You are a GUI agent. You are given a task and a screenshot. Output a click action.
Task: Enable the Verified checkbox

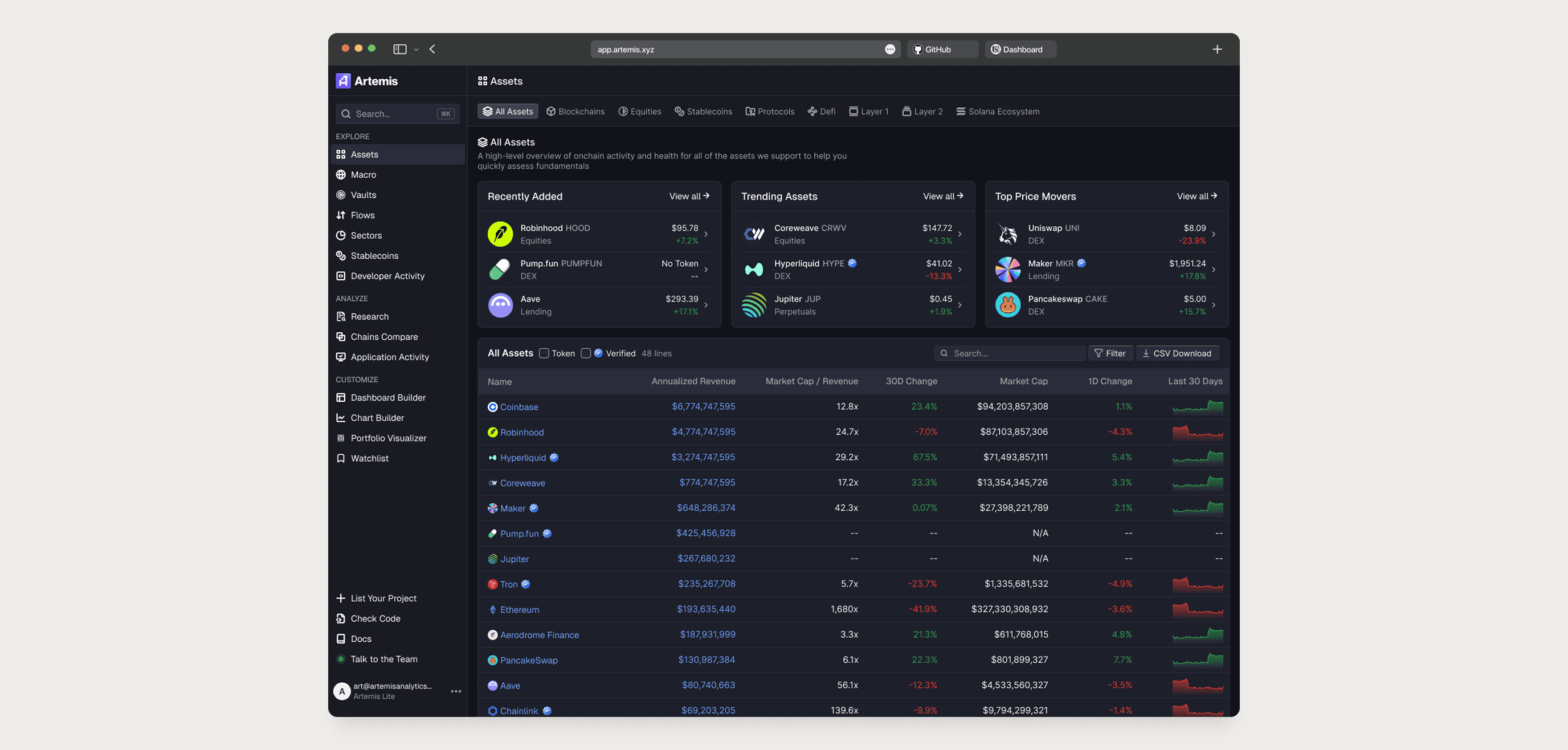(x=586, y=353)
